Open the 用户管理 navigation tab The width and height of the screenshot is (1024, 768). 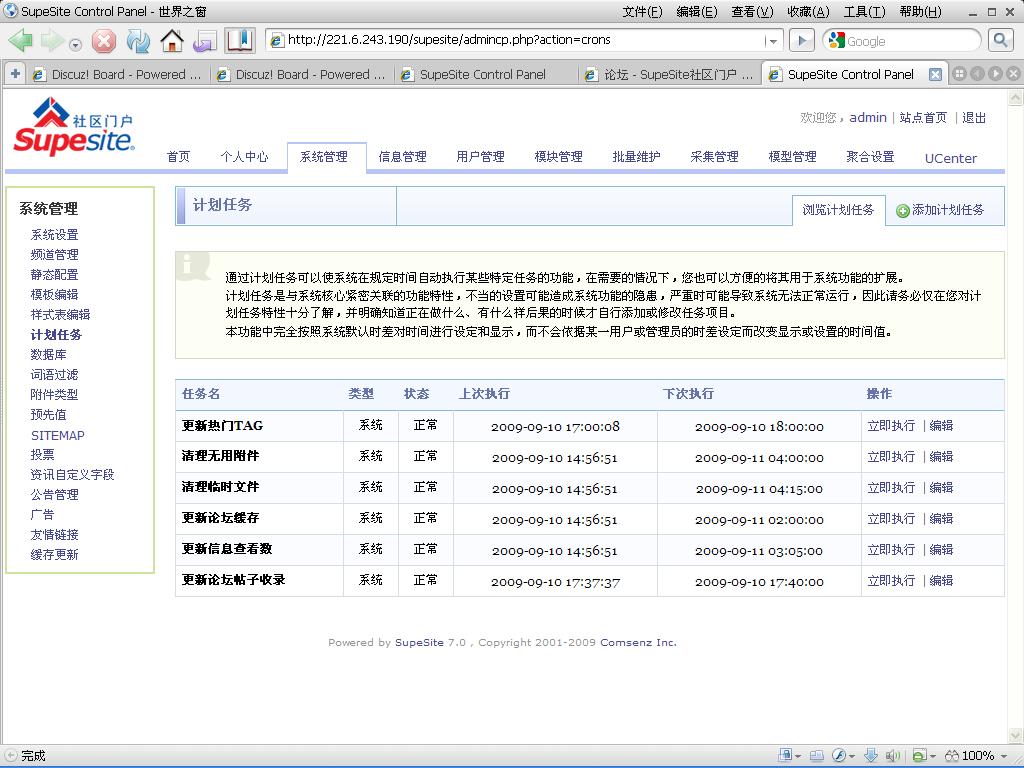click(480, 157)
